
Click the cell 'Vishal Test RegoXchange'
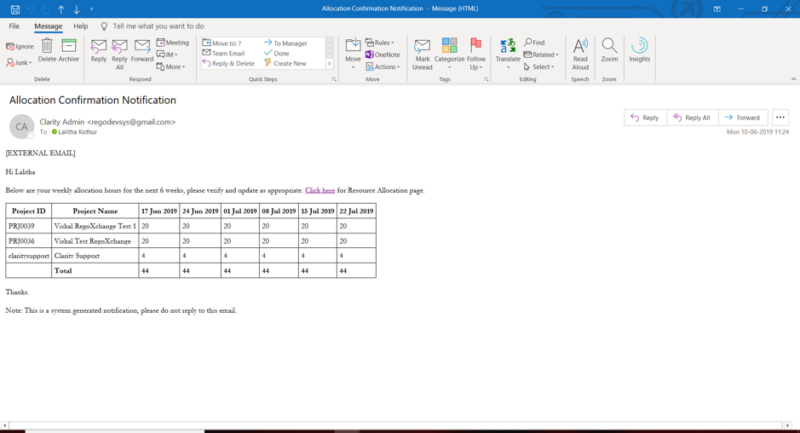95,241
